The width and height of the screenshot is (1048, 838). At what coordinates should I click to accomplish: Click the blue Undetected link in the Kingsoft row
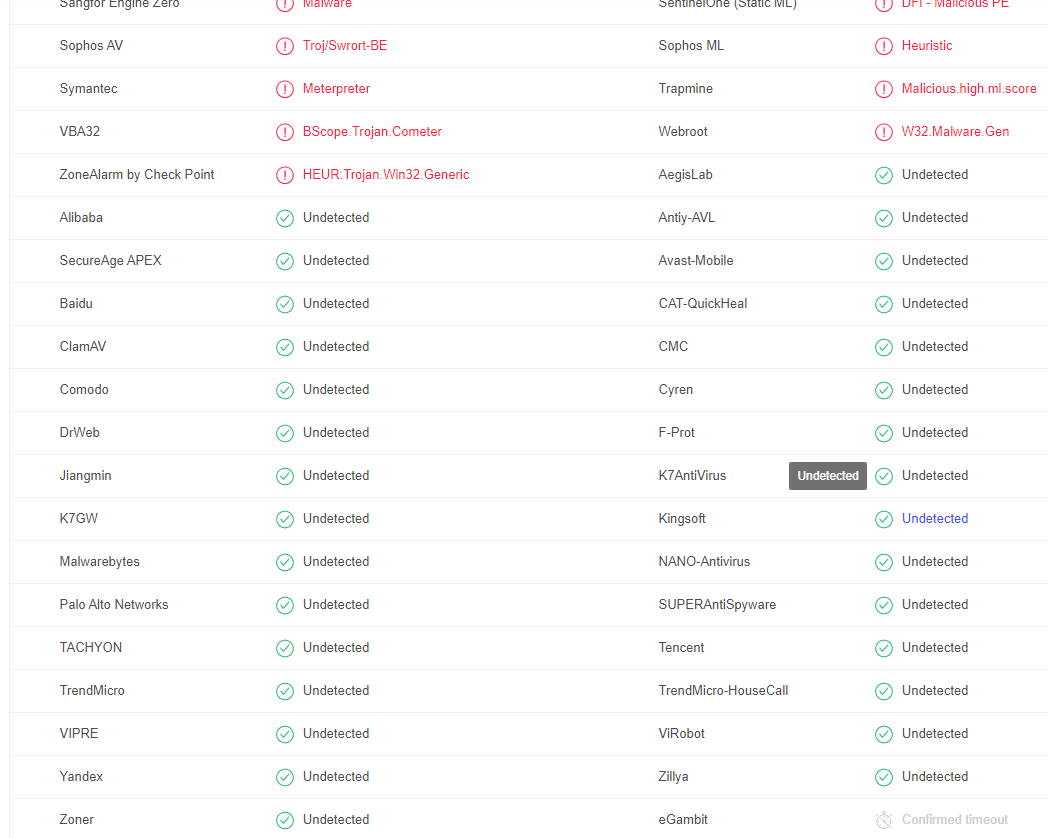coord(934,519)
